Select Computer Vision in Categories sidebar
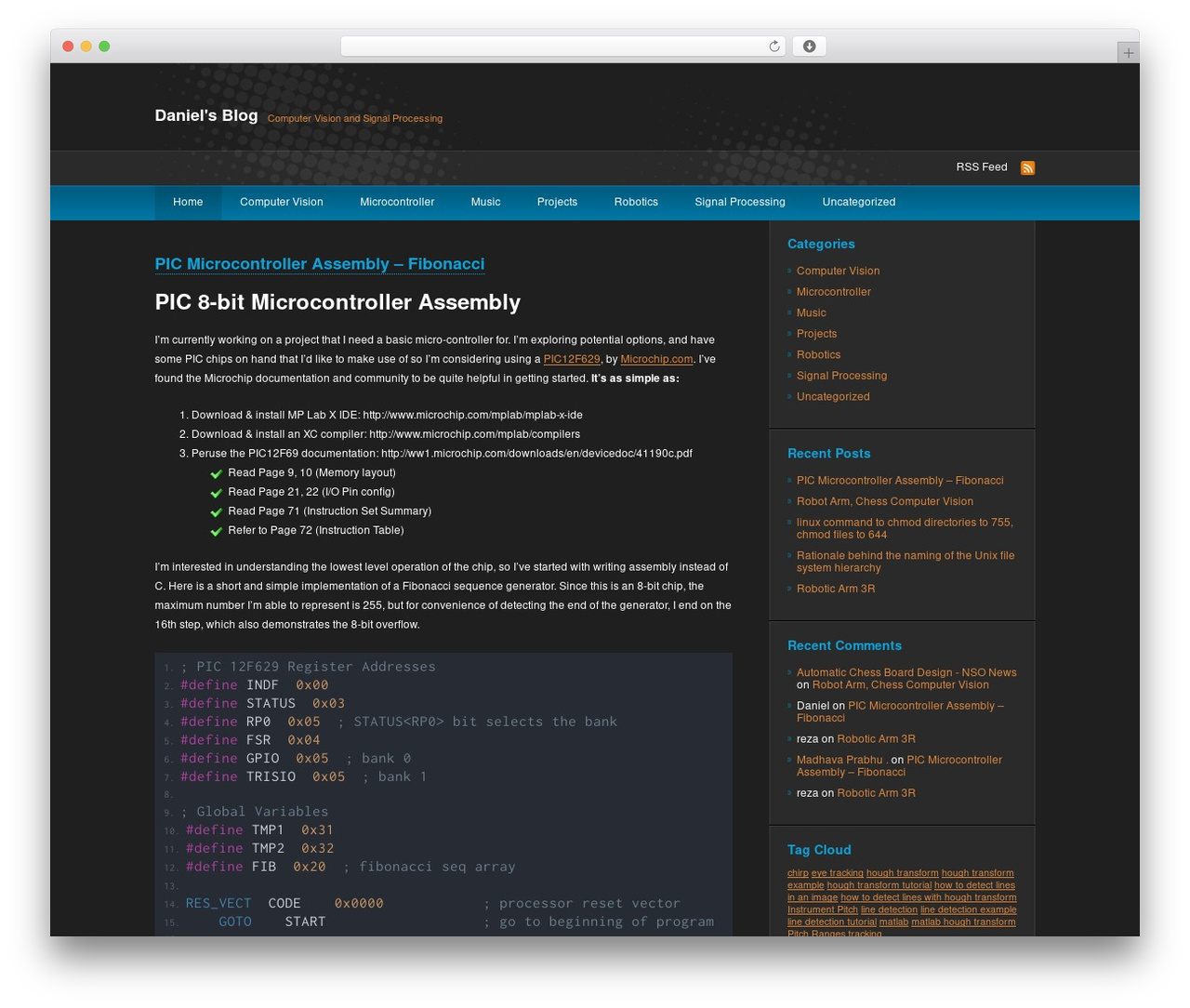Image resolution: width=1190 pixels, height=1008 pixels. point(838,272)
